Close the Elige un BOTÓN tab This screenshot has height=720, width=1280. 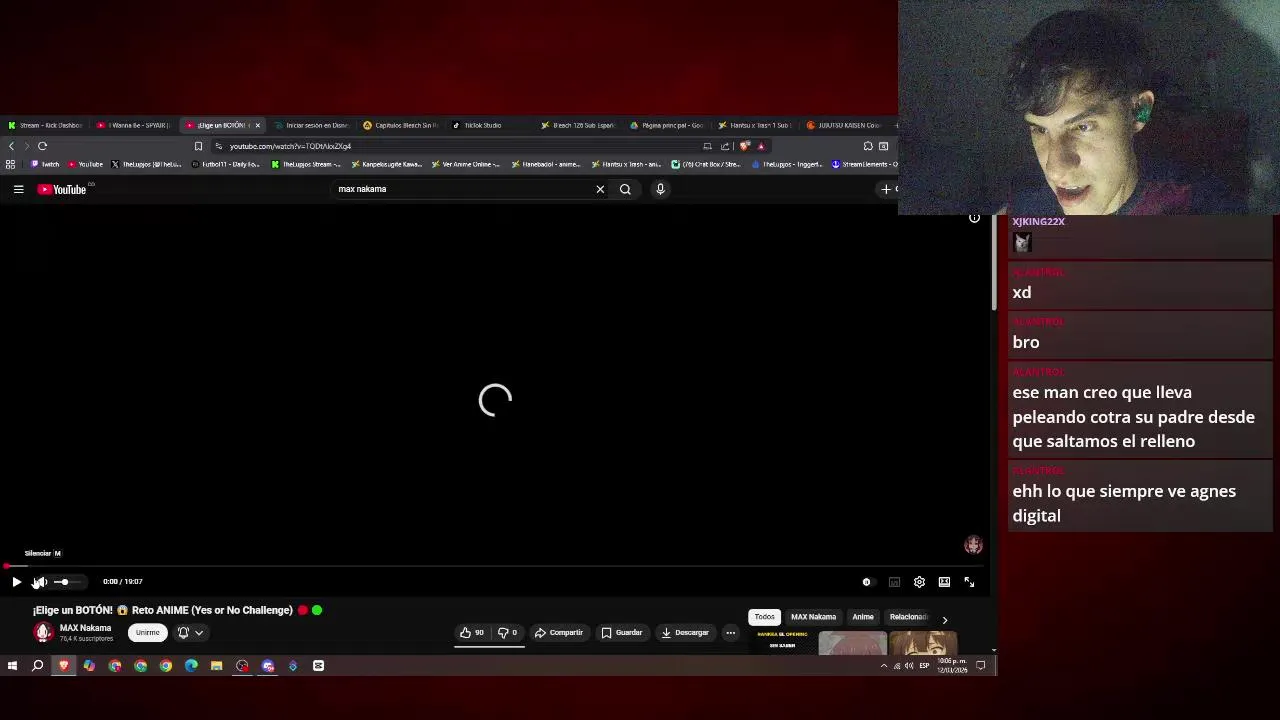[x=257, y=125]
